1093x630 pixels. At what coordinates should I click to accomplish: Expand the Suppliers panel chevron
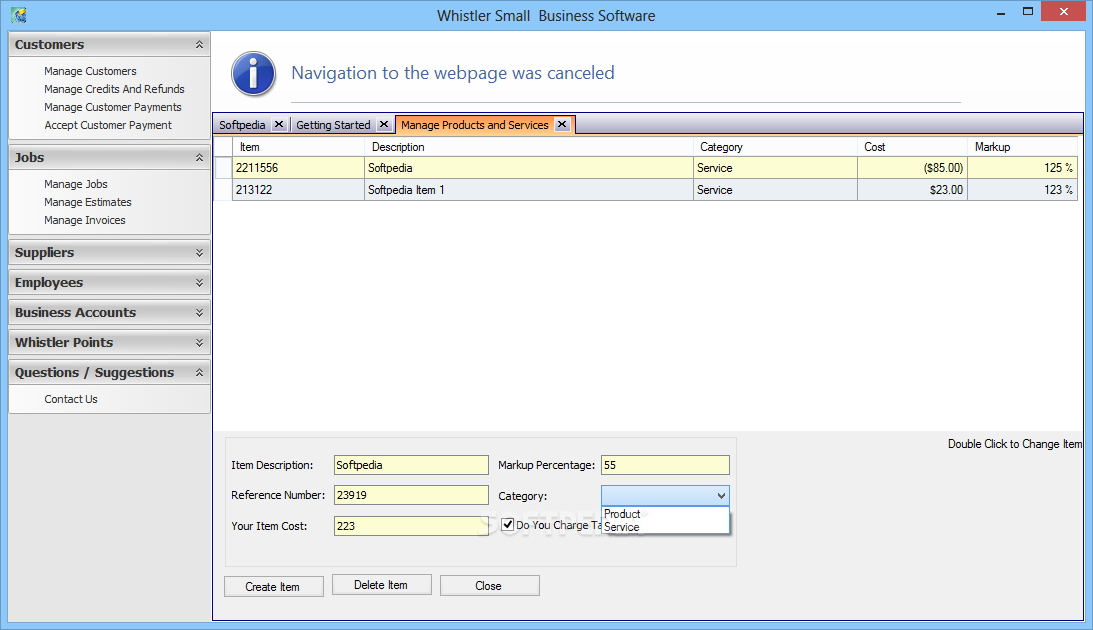[199, 252]
